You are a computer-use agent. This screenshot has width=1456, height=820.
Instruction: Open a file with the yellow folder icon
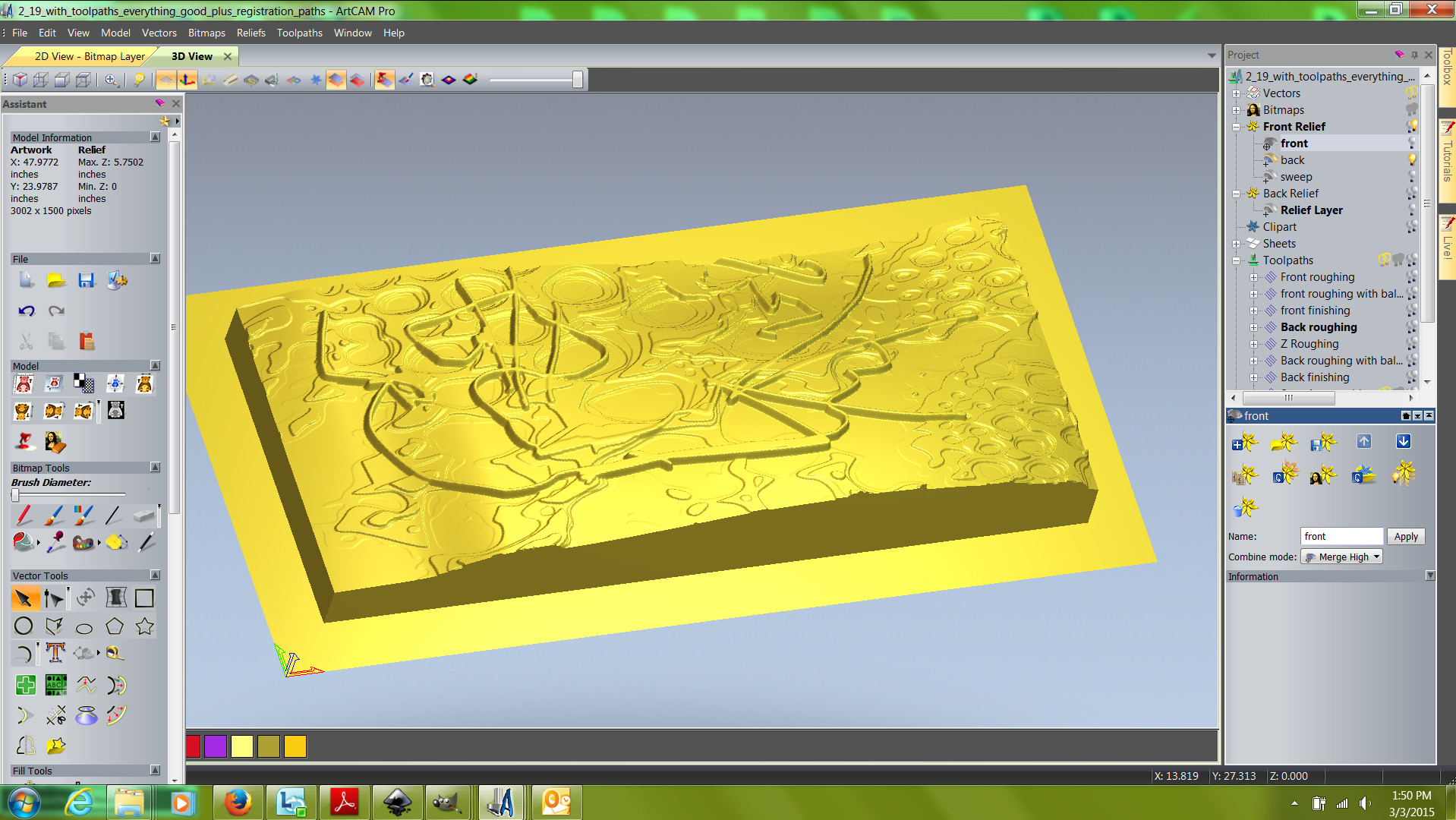click(x=56, y=280)
